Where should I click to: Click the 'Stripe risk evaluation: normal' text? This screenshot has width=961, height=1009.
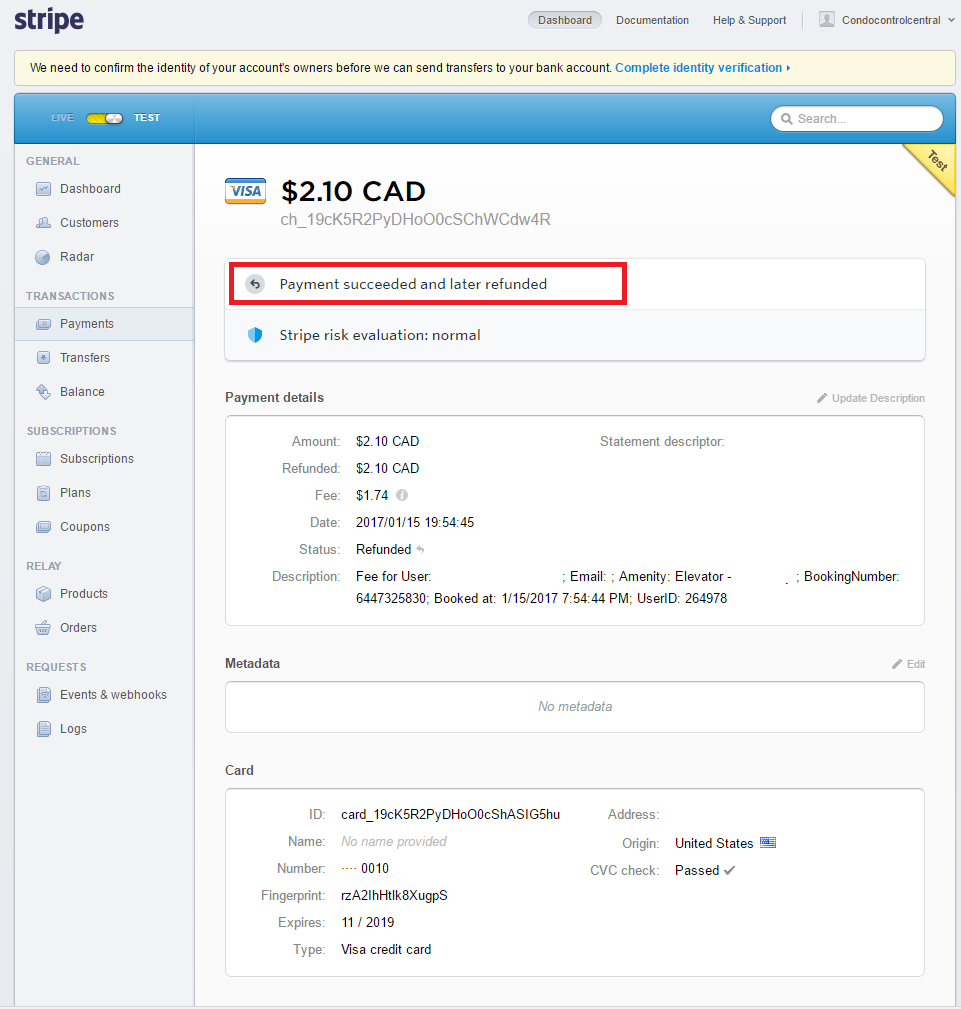point(380,335)
